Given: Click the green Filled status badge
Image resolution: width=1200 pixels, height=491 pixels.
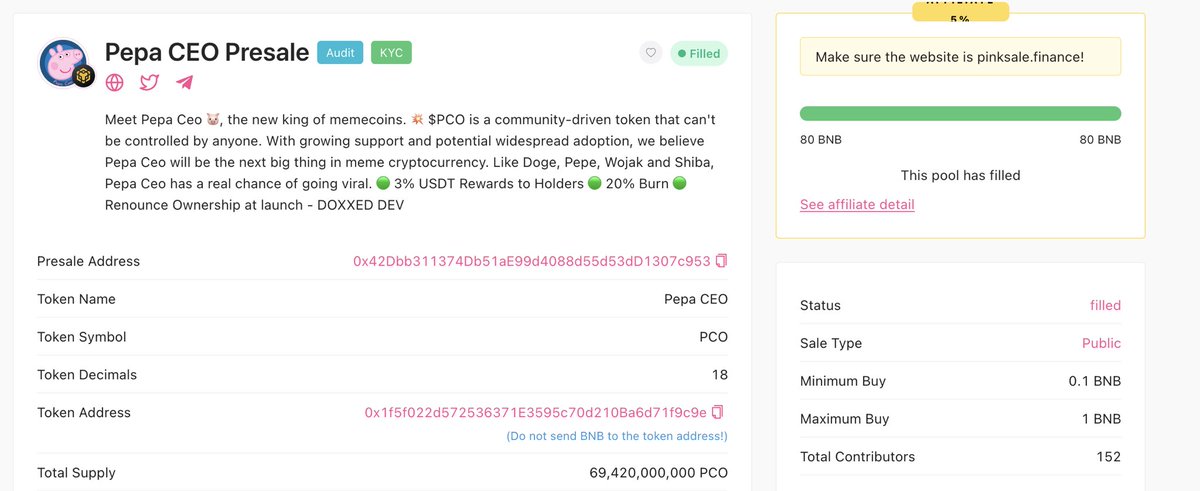Looking at the screenshot, I should pyautogui.click(x=698, y=54).
